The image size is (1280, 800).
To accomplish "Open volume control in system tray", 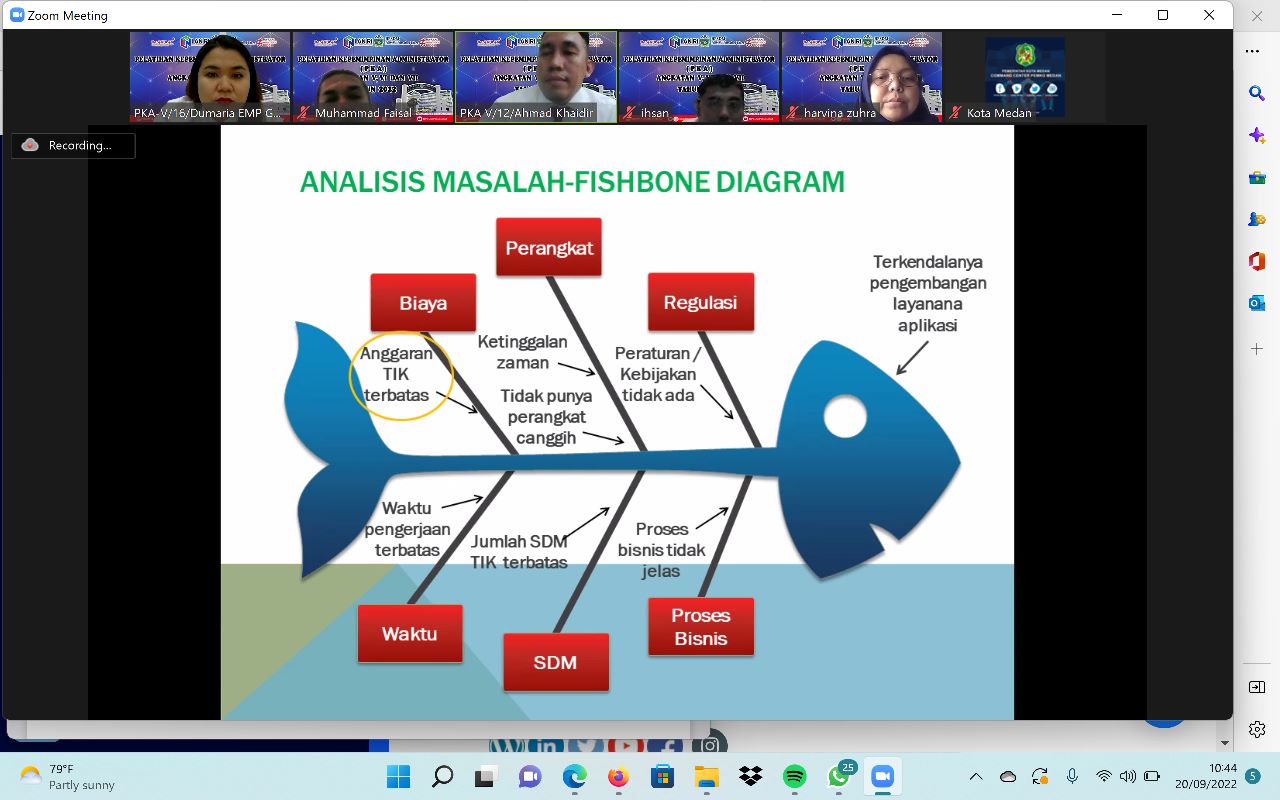I will [x=1128, y=776].
